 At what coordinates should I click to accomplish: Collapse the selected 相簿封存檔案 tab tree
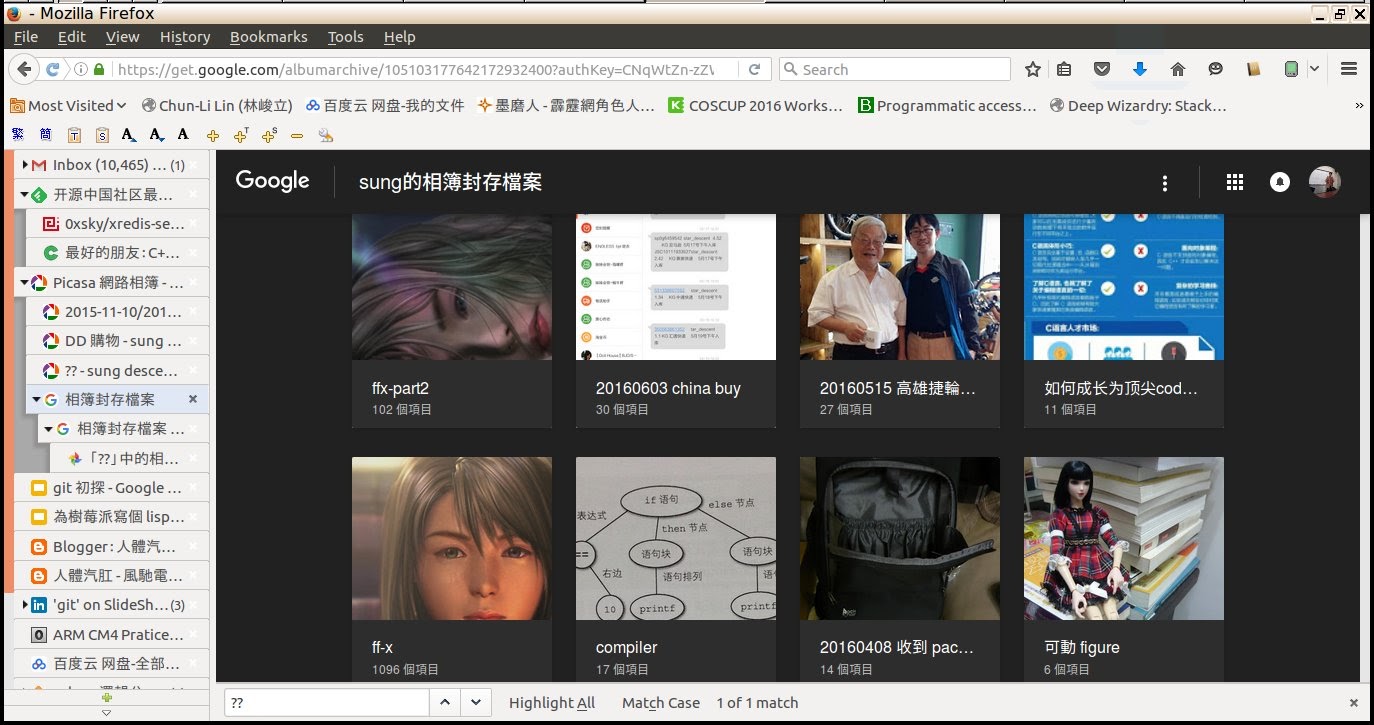click(36, 400)
